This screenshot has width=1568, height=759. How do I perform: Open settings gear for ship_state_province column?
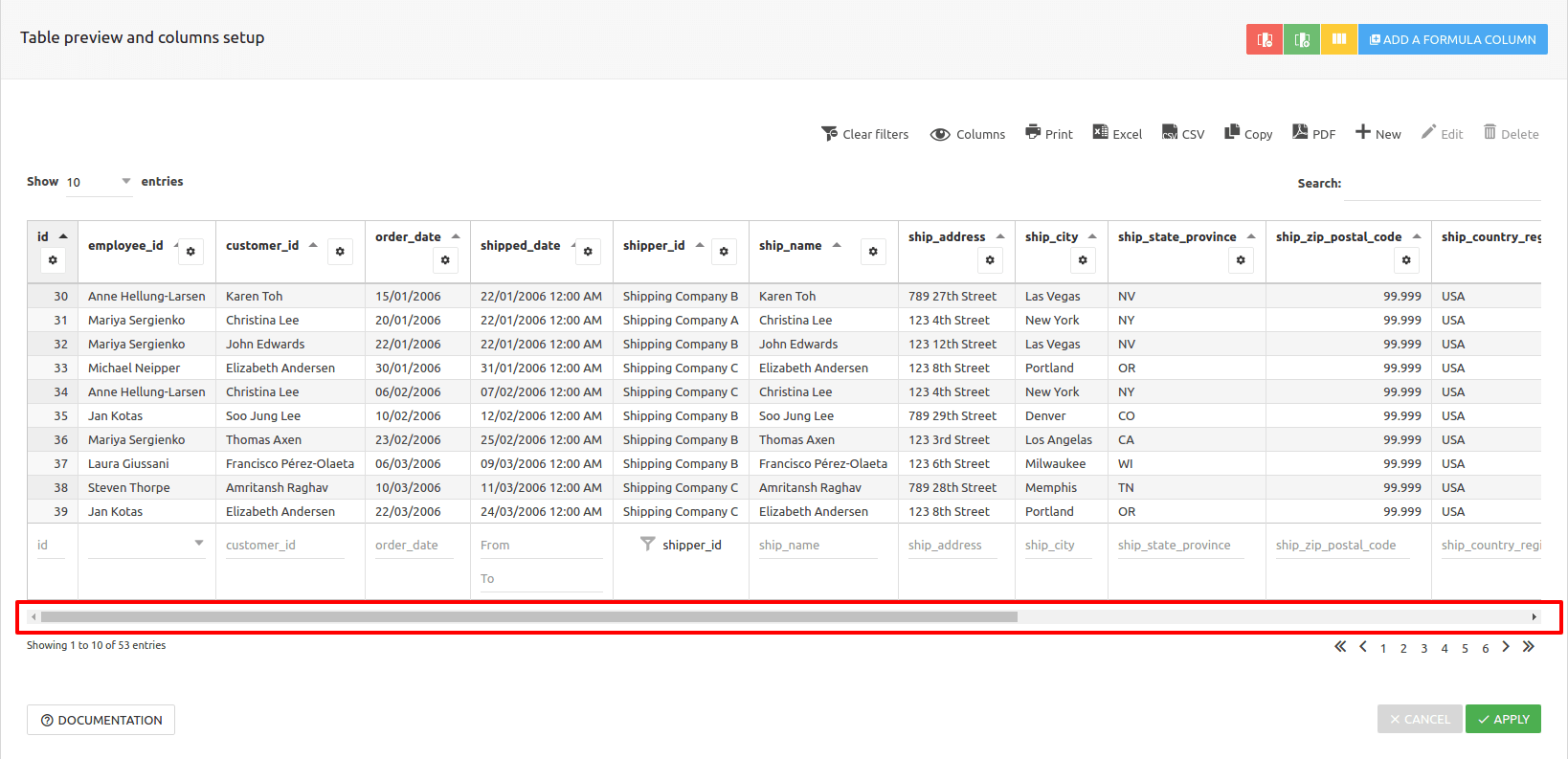point(1241,260)
